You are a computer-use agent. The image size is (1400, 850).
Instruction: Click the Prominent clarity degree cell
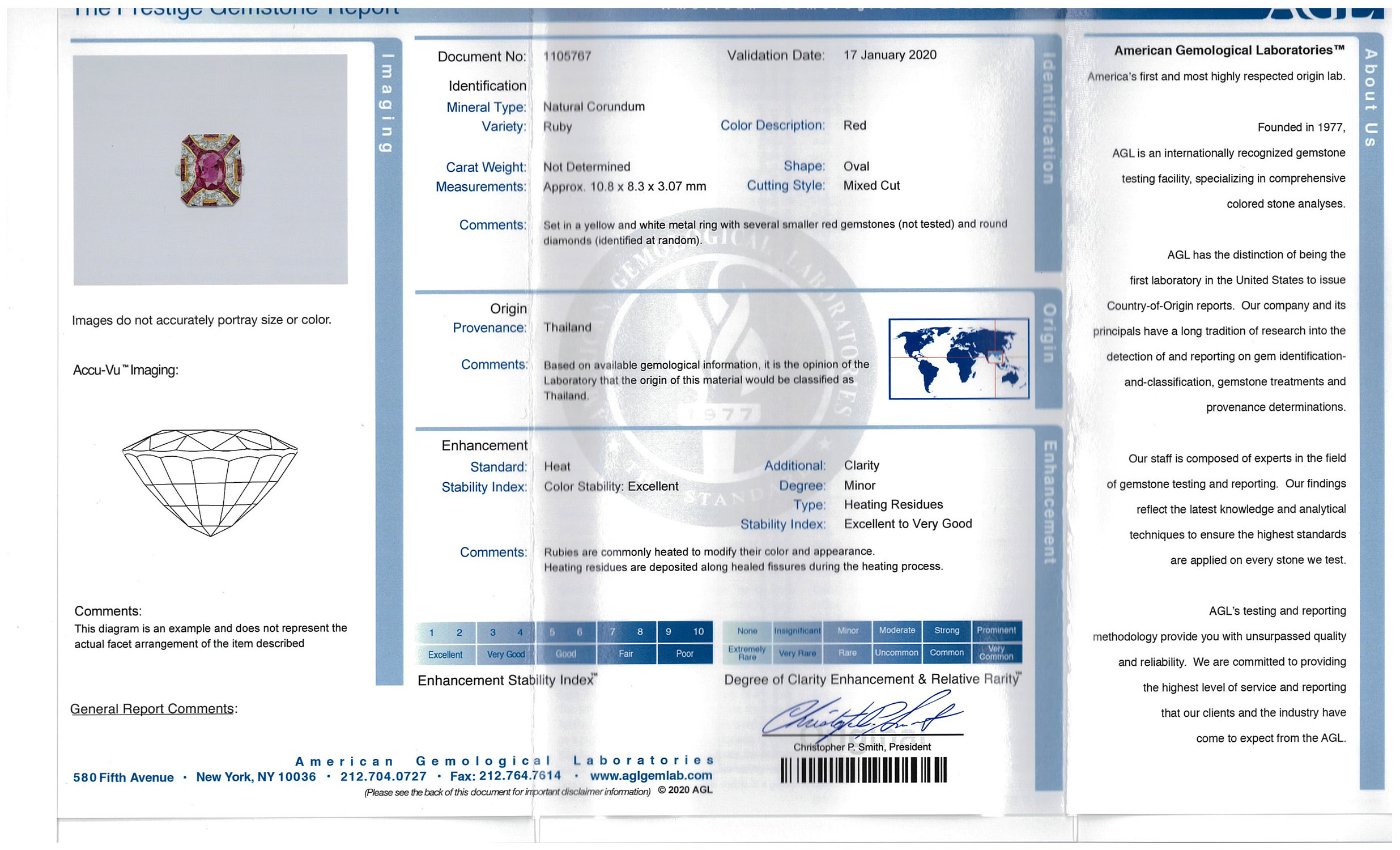tap(996, 630)
